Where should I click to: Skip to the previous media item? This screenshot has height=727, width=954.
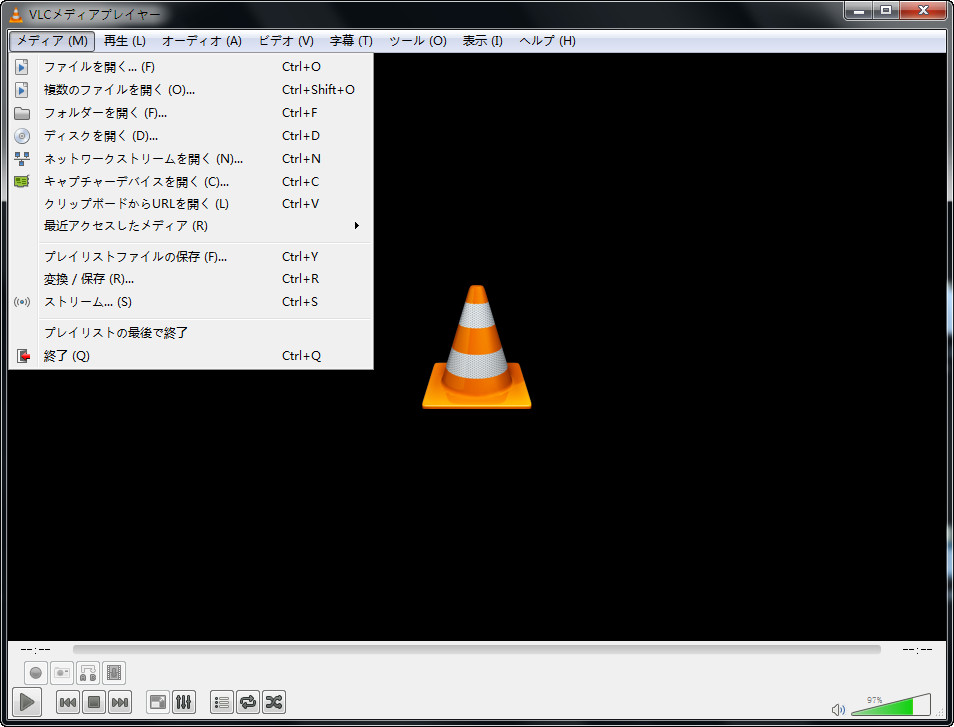pos(67,701)
